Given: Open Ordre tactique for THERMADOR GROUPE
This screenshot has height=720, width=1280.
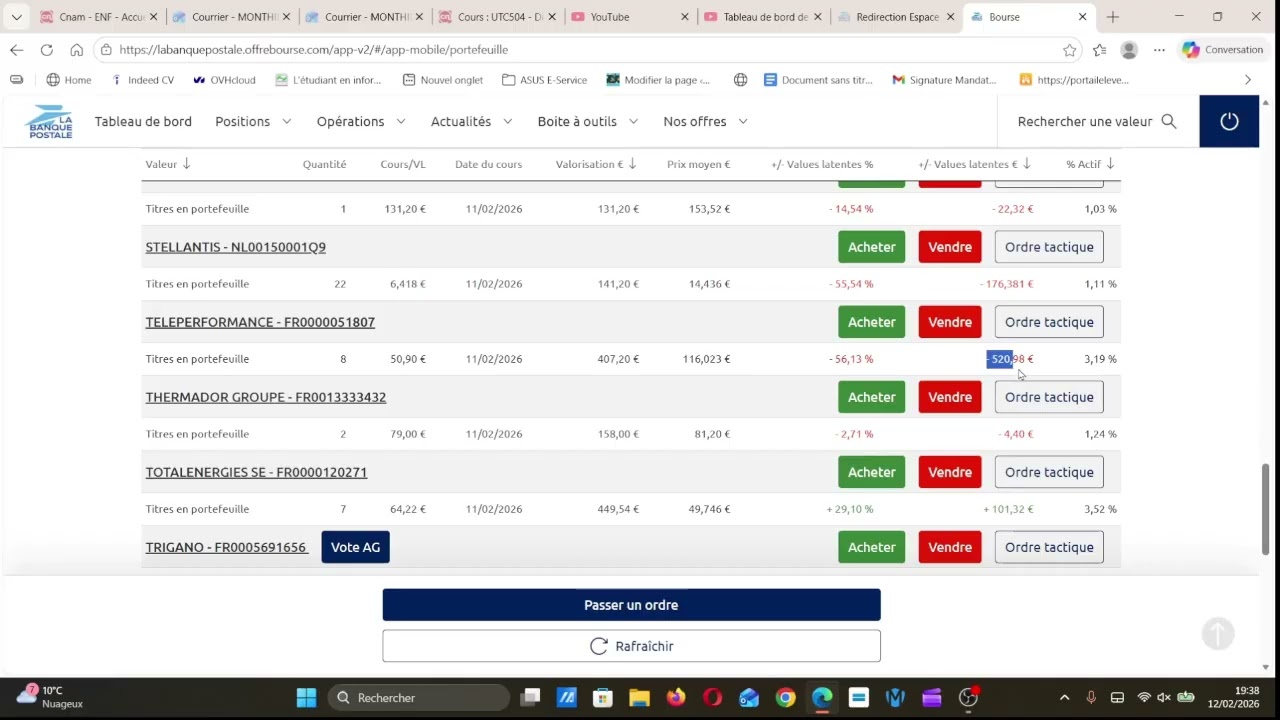Looking at the screenshot, I should (x=1049, y=397).
